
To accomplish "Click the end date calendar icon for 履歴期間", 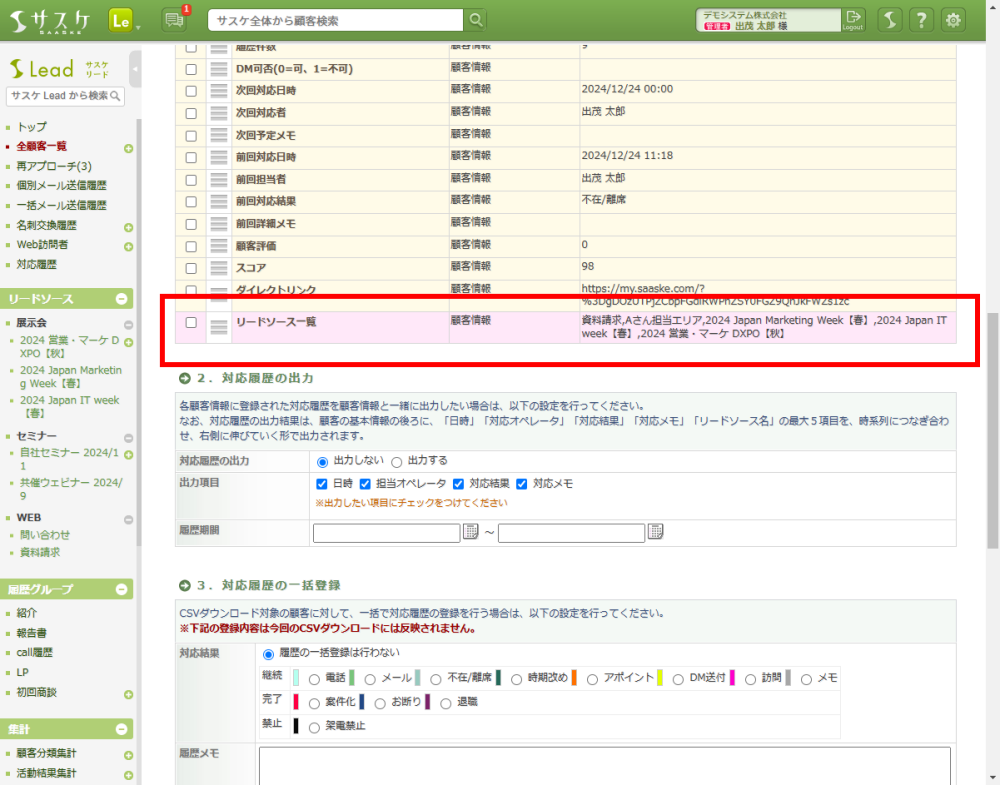I will point(656,532).
